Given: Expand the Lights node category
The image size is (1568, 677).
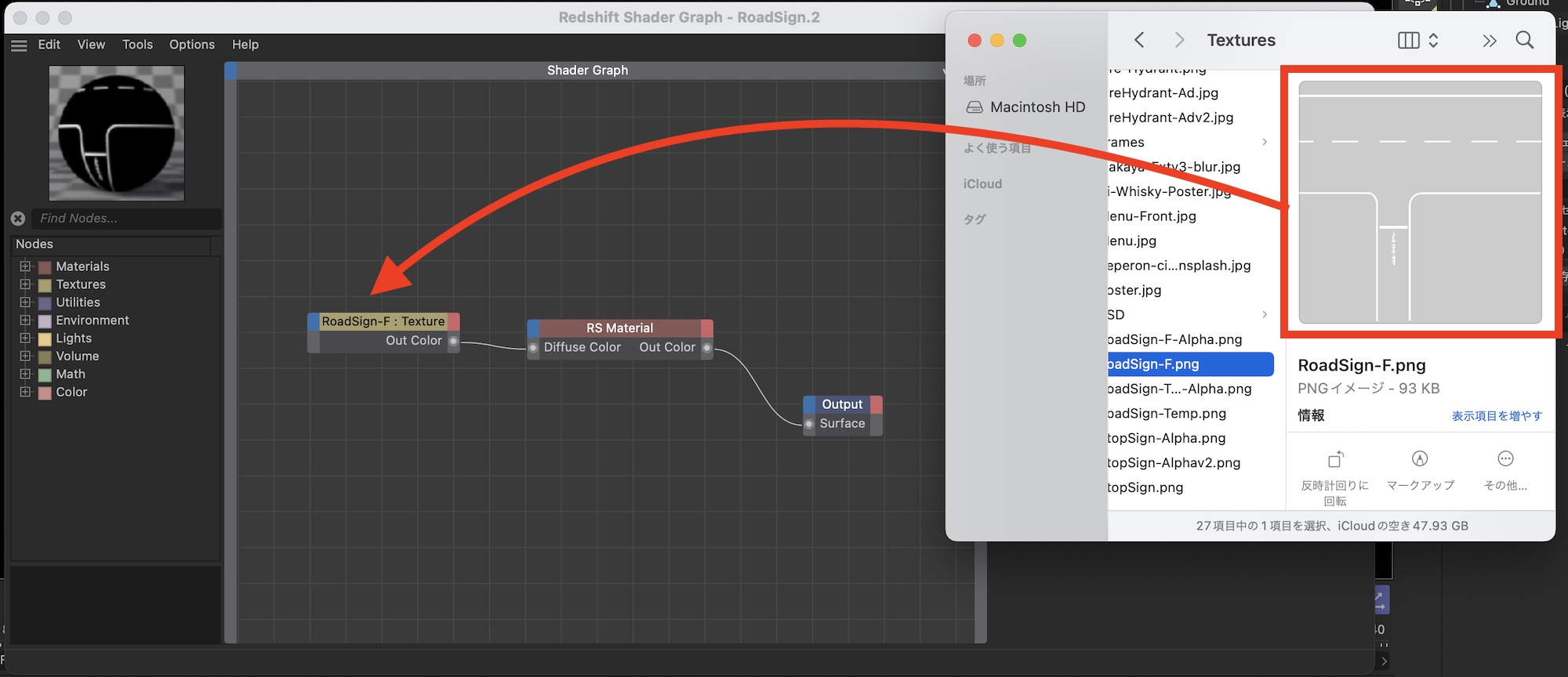Looking at the screenshot, I should 25,338.
